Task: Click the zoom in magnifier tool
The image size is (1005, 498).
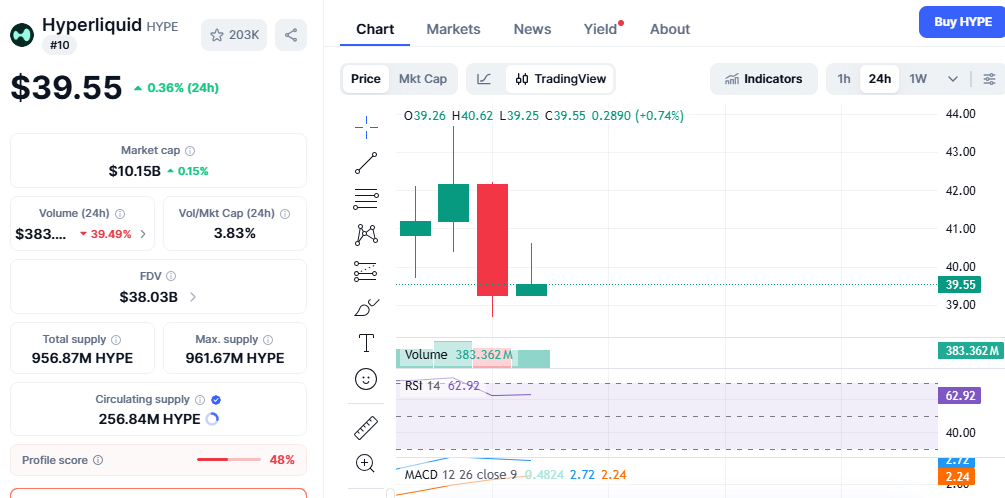Action: click(x=366, y=463)
